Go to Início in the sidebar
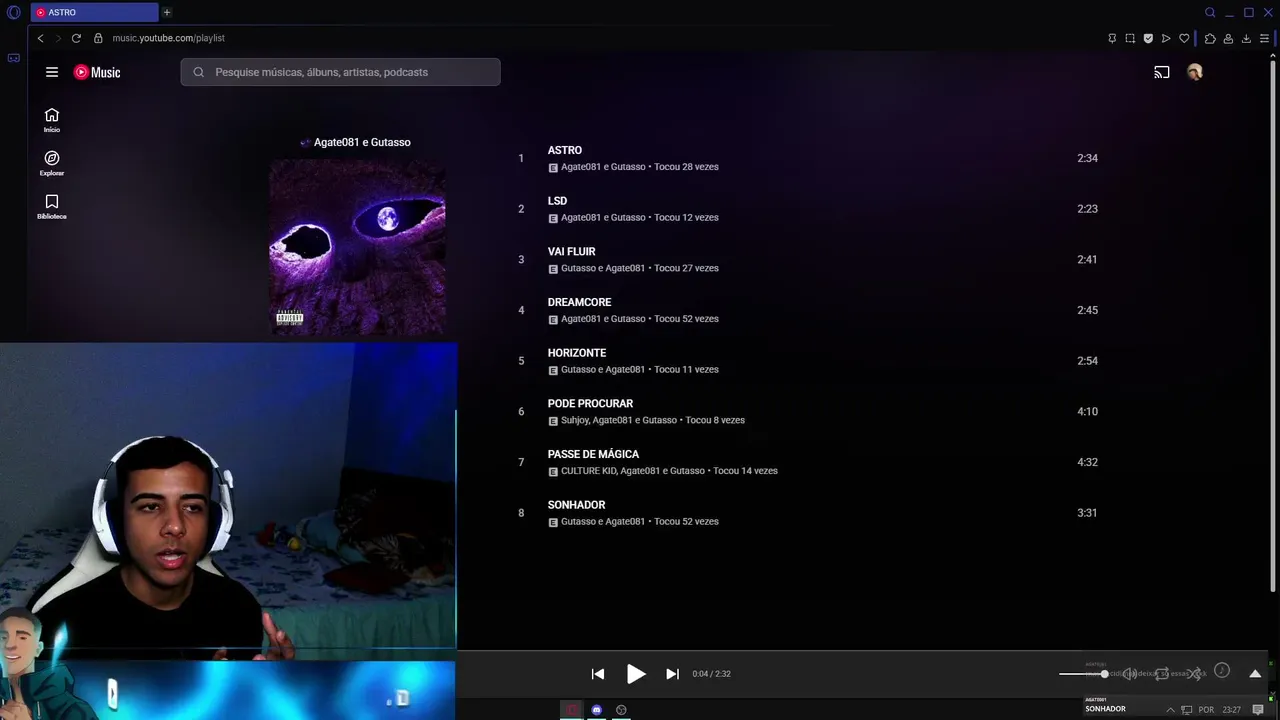The height and width of the screenshot is (720, 1280). (x=52, y=120)
